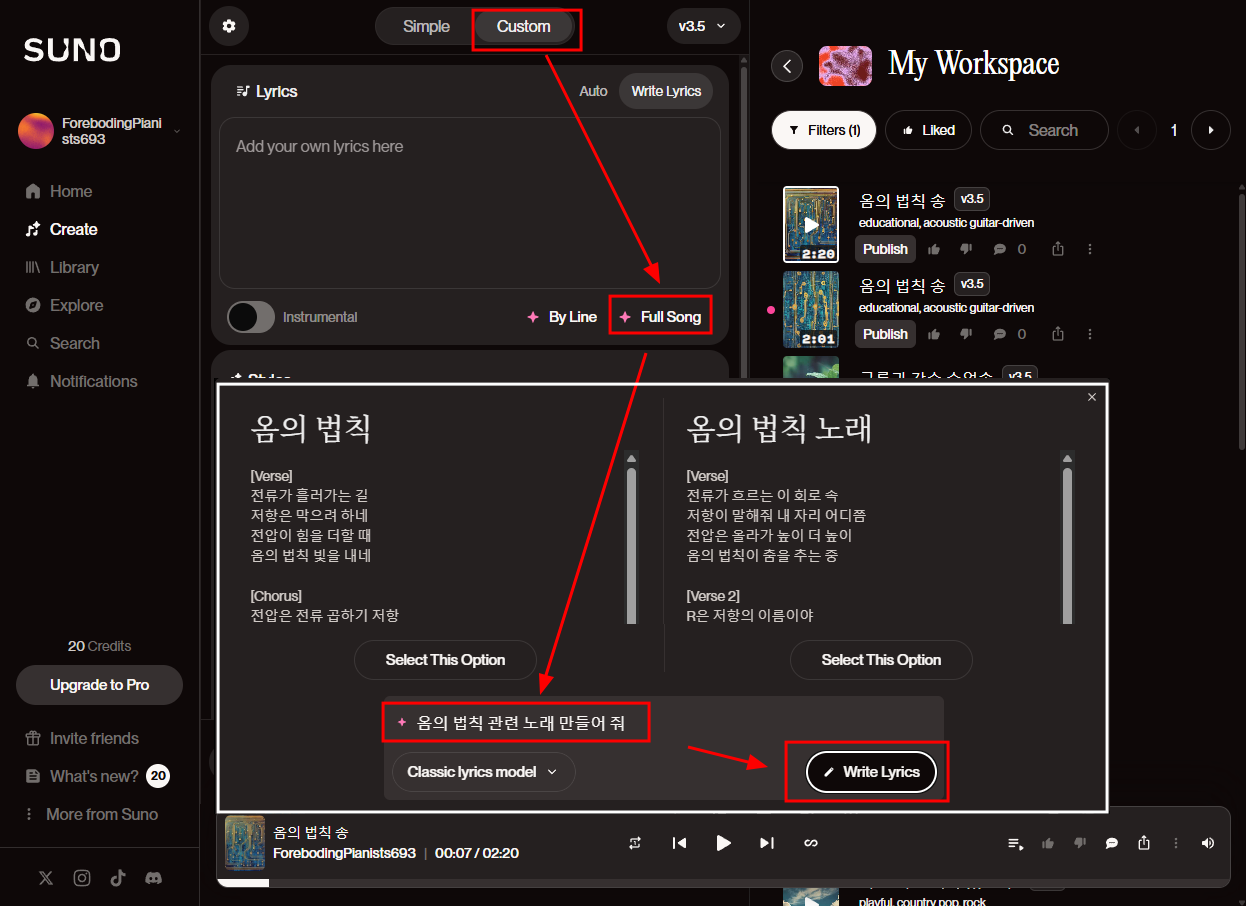Open Explore in sidebar
The height and width of the screenshot is (906, 1246).
pyautogui.click(x=64, y=305)
